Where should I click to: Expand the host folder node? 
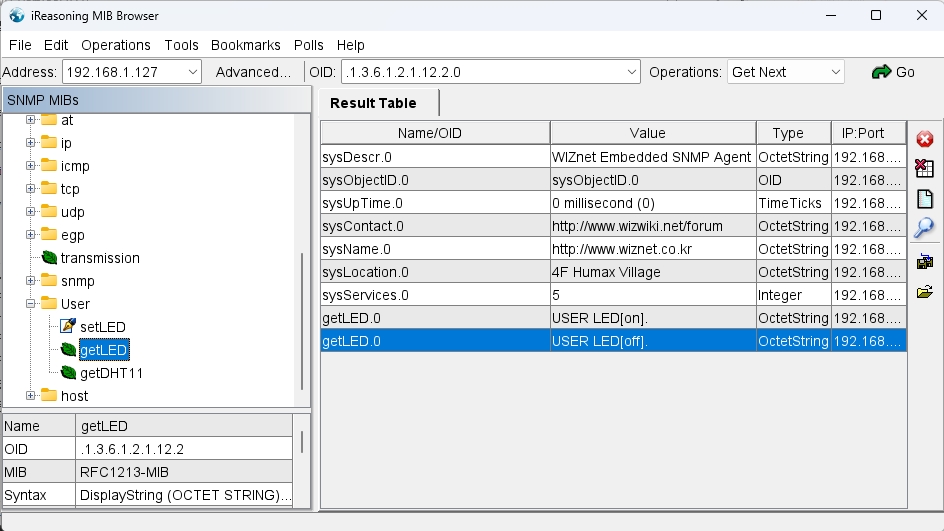point(31,396)
